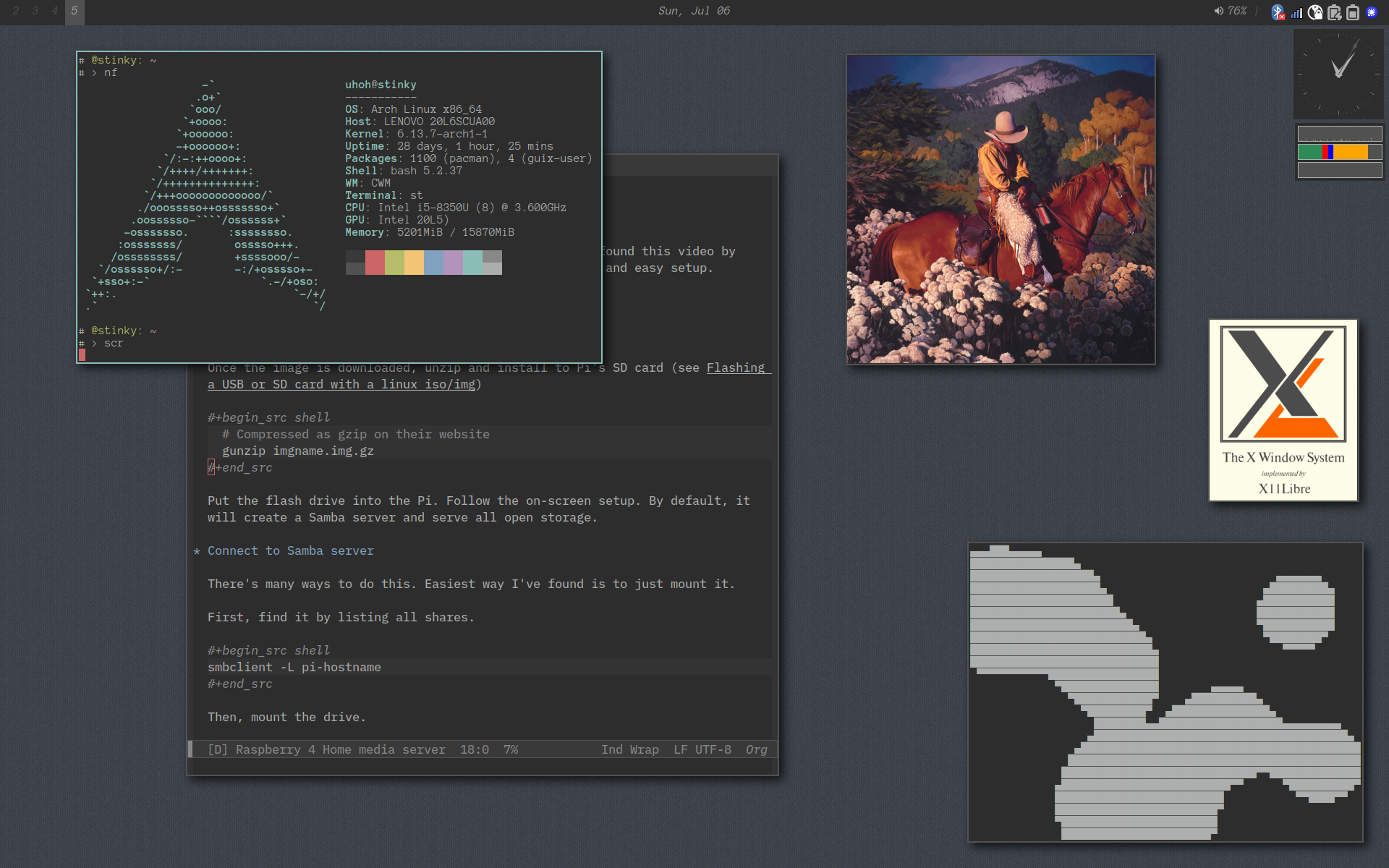This screenshot has width=1389, height=868.
Task: Click LF UTF-8 encoding in the modeline
Action: click(x=702, y=749)
